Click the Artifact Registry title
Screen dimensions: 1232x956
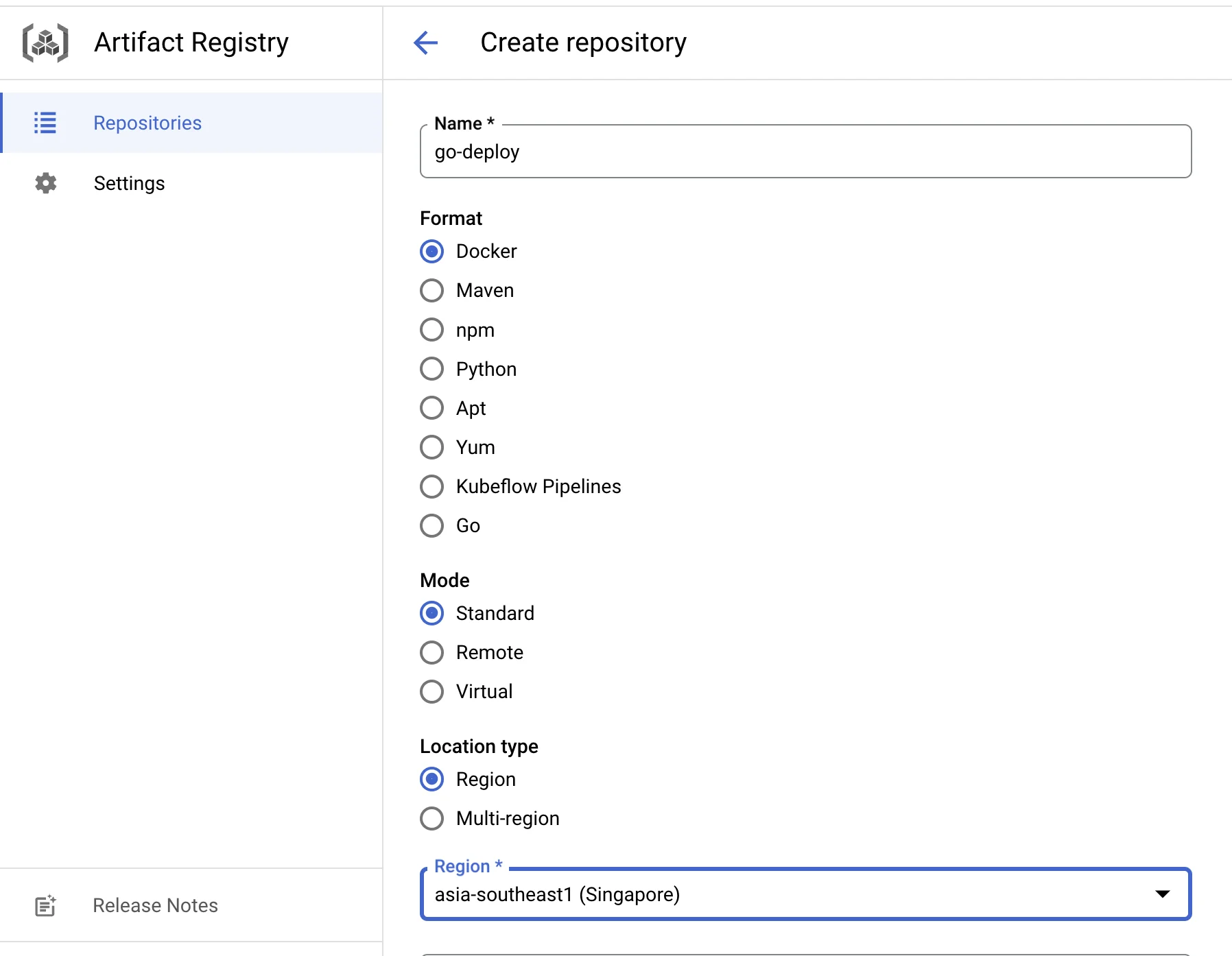tap(191, 43)
